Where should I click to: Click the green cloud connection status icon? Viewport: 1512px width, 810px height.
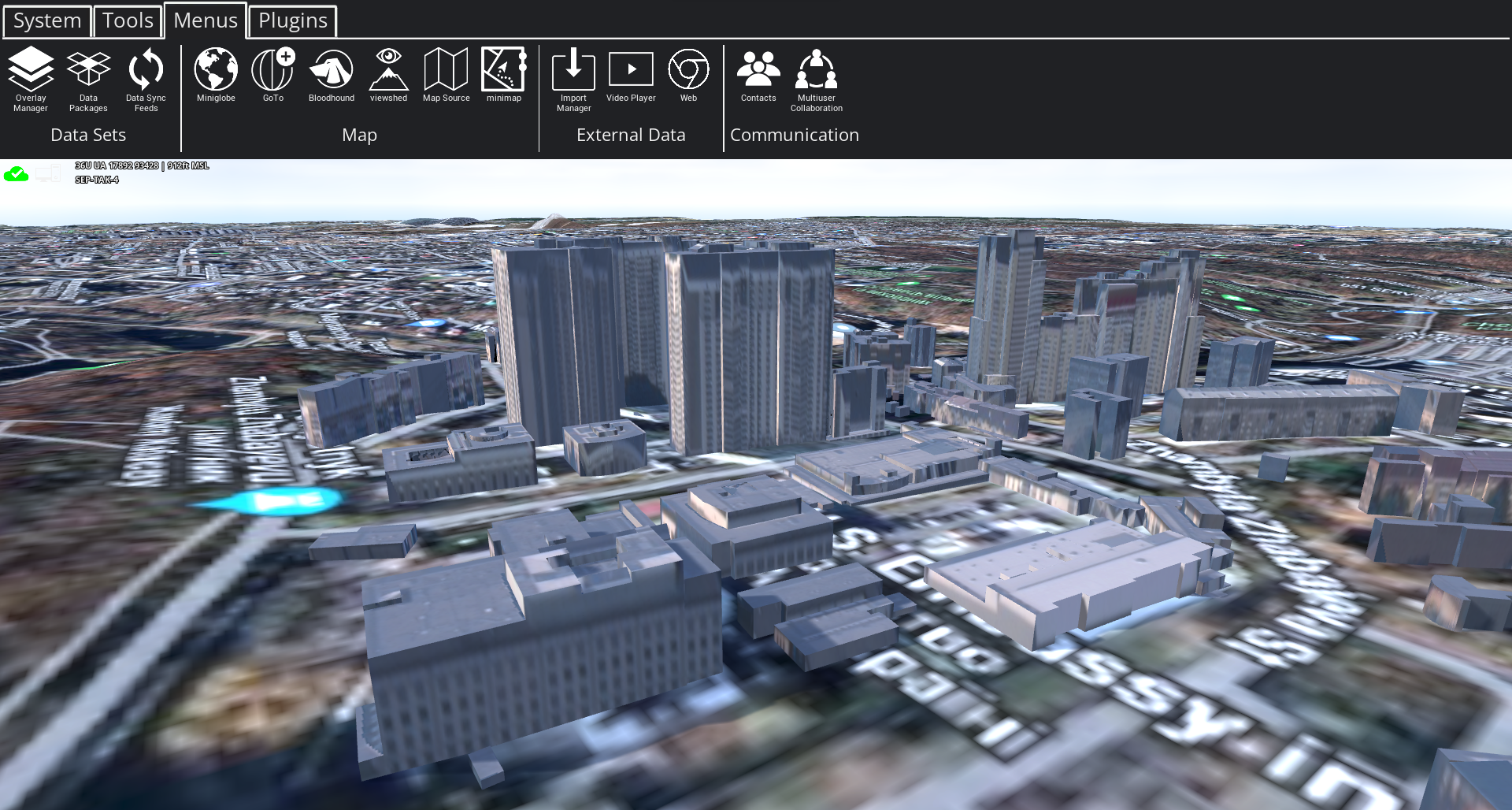coord(16,174)
